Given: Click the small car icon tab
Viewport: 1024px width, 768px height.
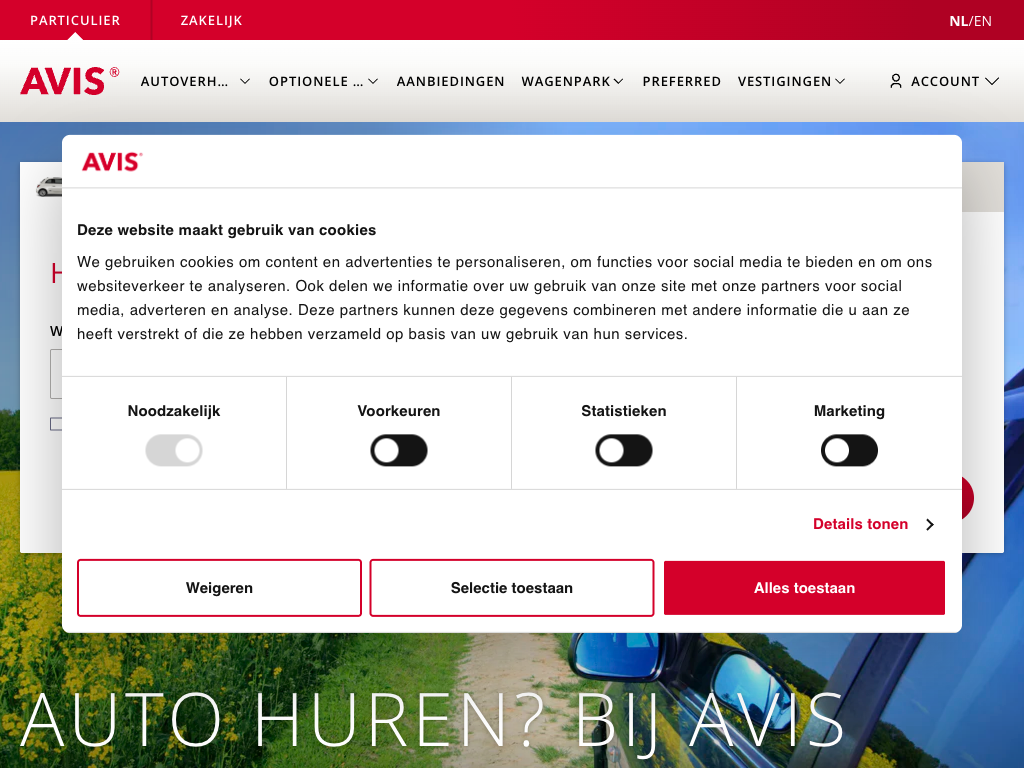Looking at the screenshot, I should pos(48,187).
